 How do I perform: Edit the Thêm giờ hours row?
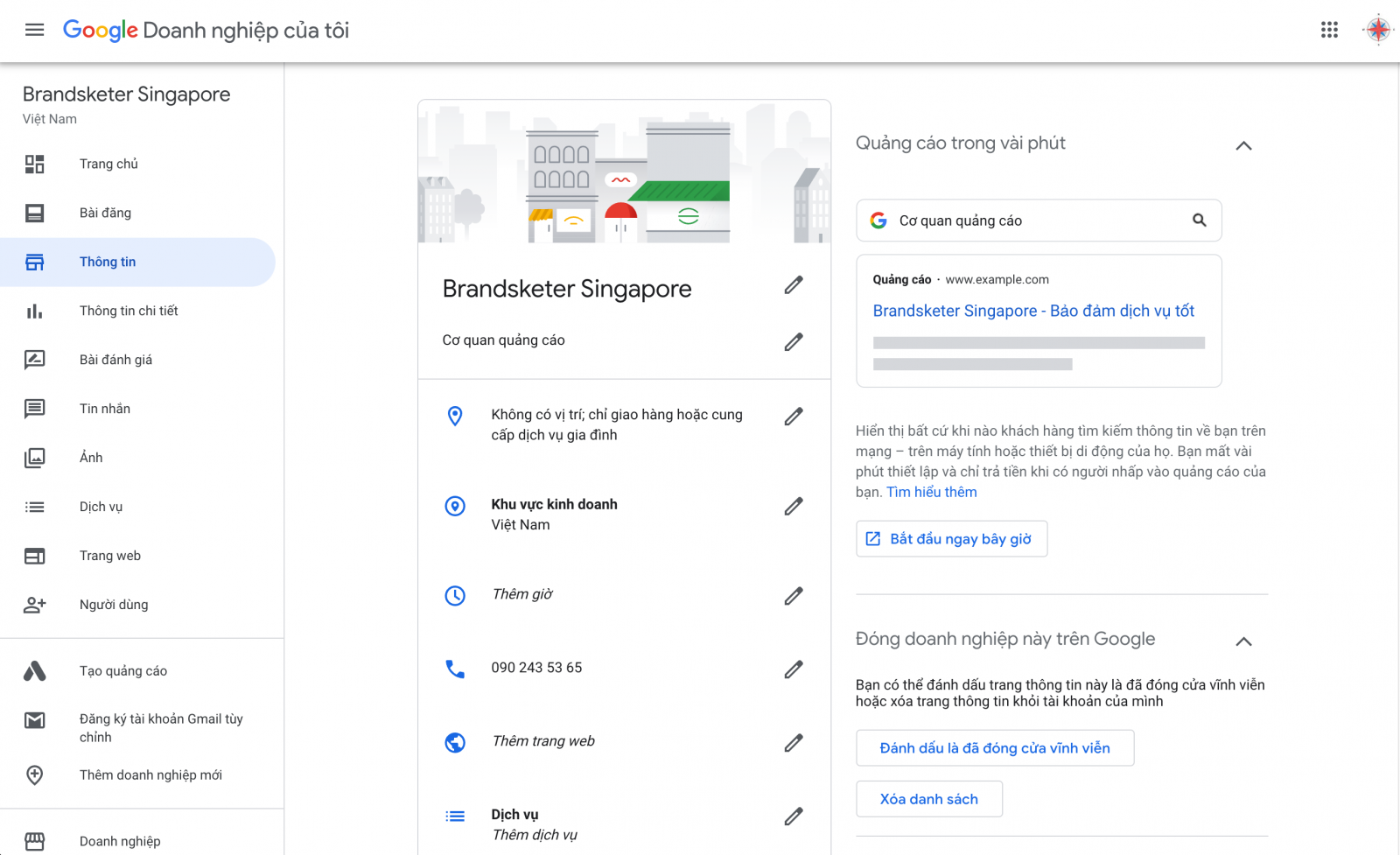[x=794, y=596]
